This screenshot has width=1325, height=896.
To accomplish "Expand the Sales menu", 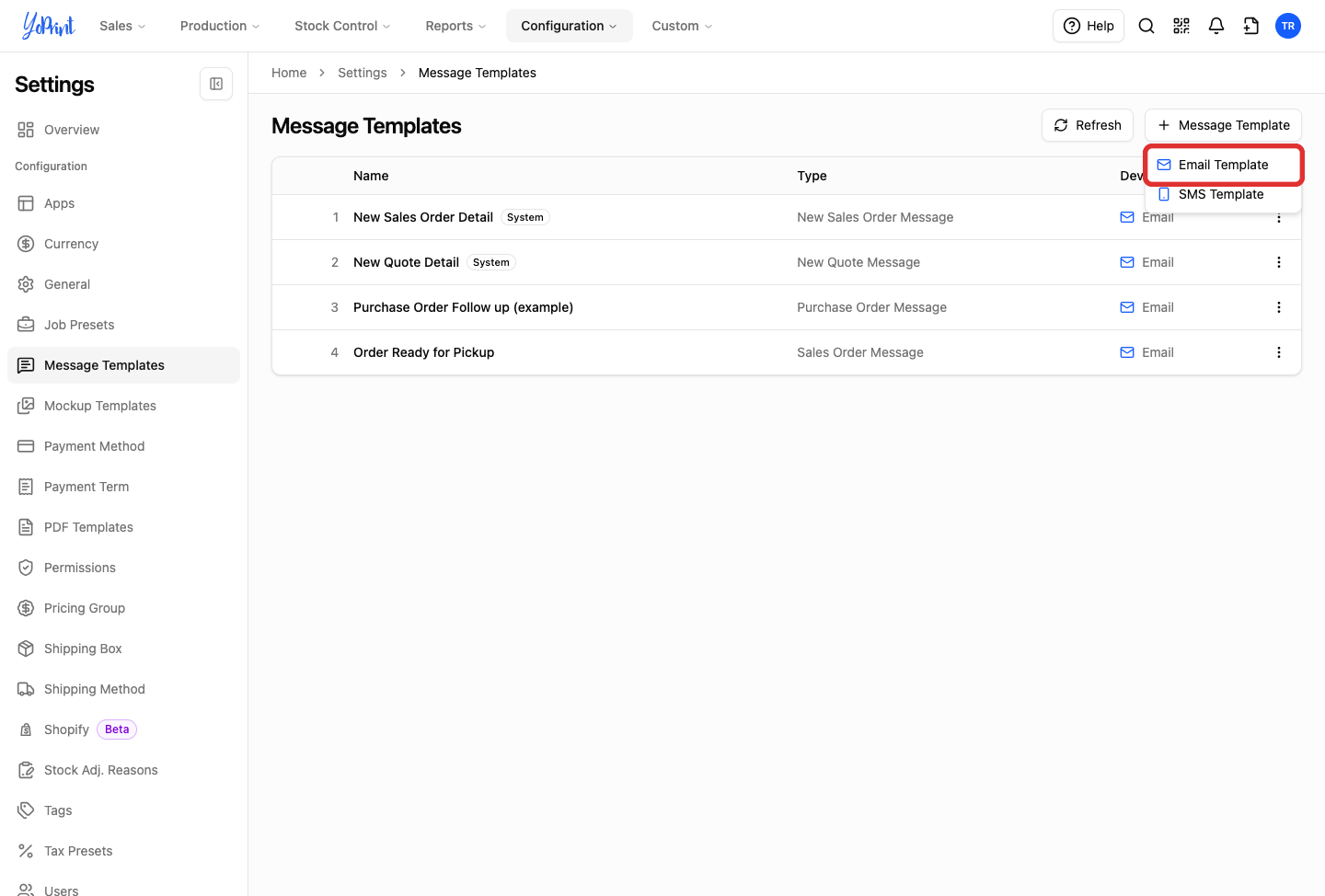I will point(122,26).
